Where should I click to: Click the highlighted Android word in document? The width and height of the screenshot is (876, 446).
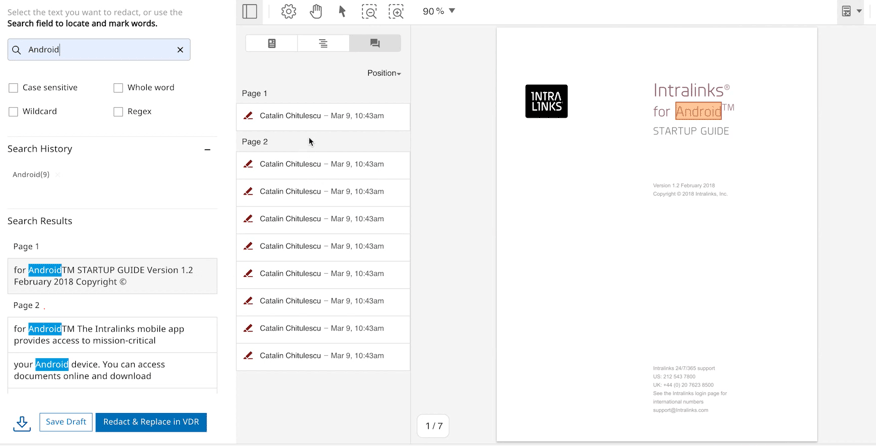698,111
